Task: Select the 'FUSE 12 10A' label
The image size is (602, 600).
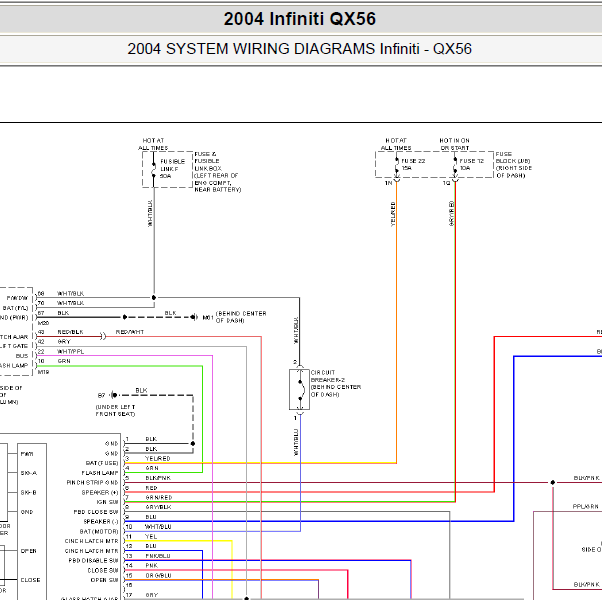Action: 471,164
